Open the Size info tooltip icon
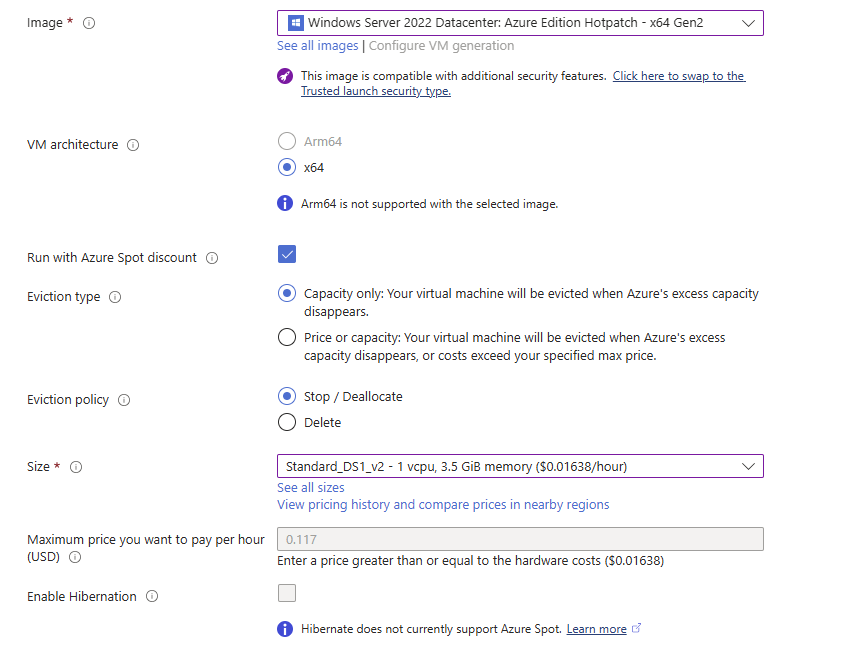The image size is (860, 652). click(76, 467)
